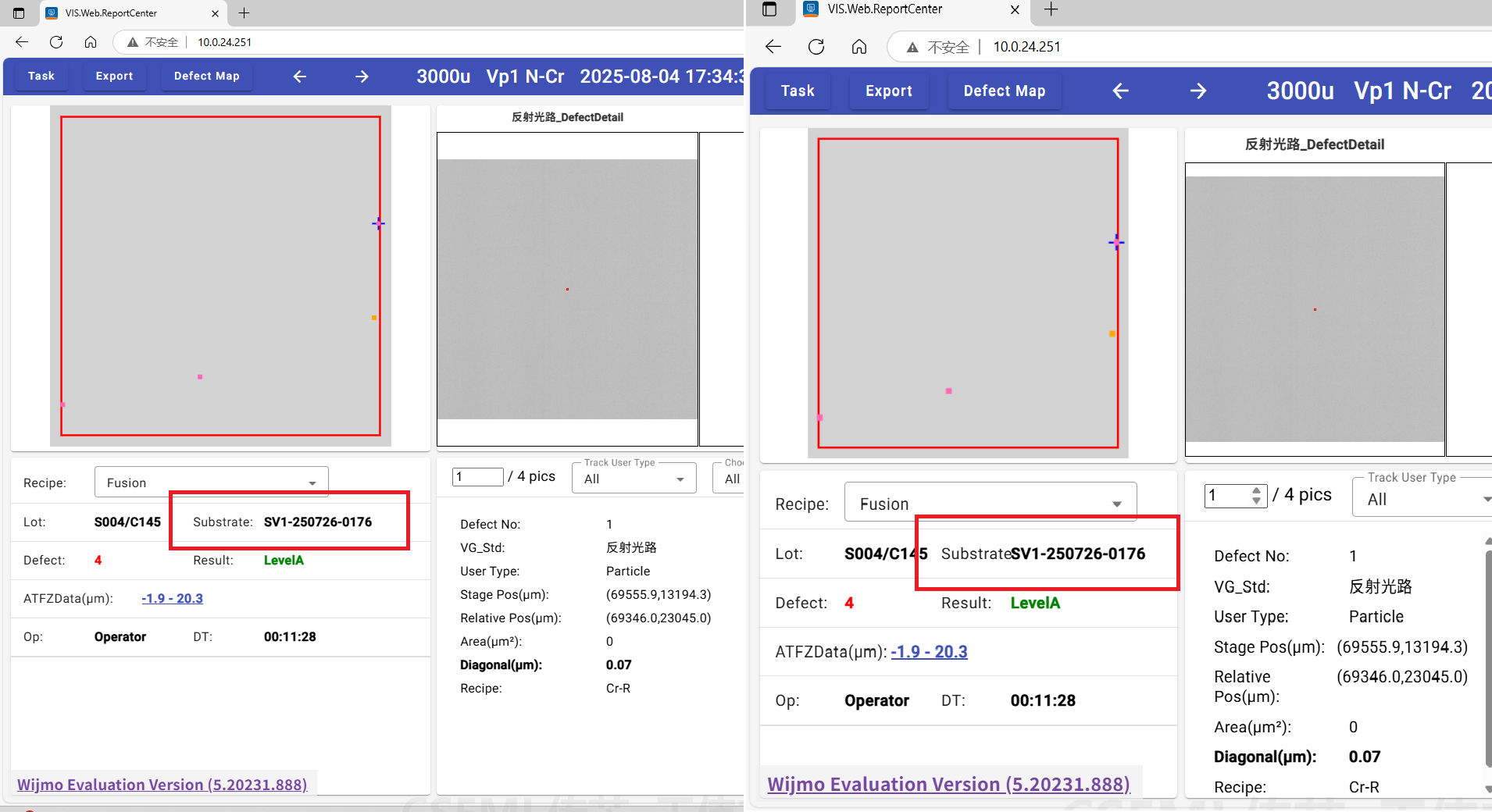Open the Fusion recipe dropdown in left window
Image resolution: width=1492 pixels, height=812 pixels.
click(x=211, y=483)
